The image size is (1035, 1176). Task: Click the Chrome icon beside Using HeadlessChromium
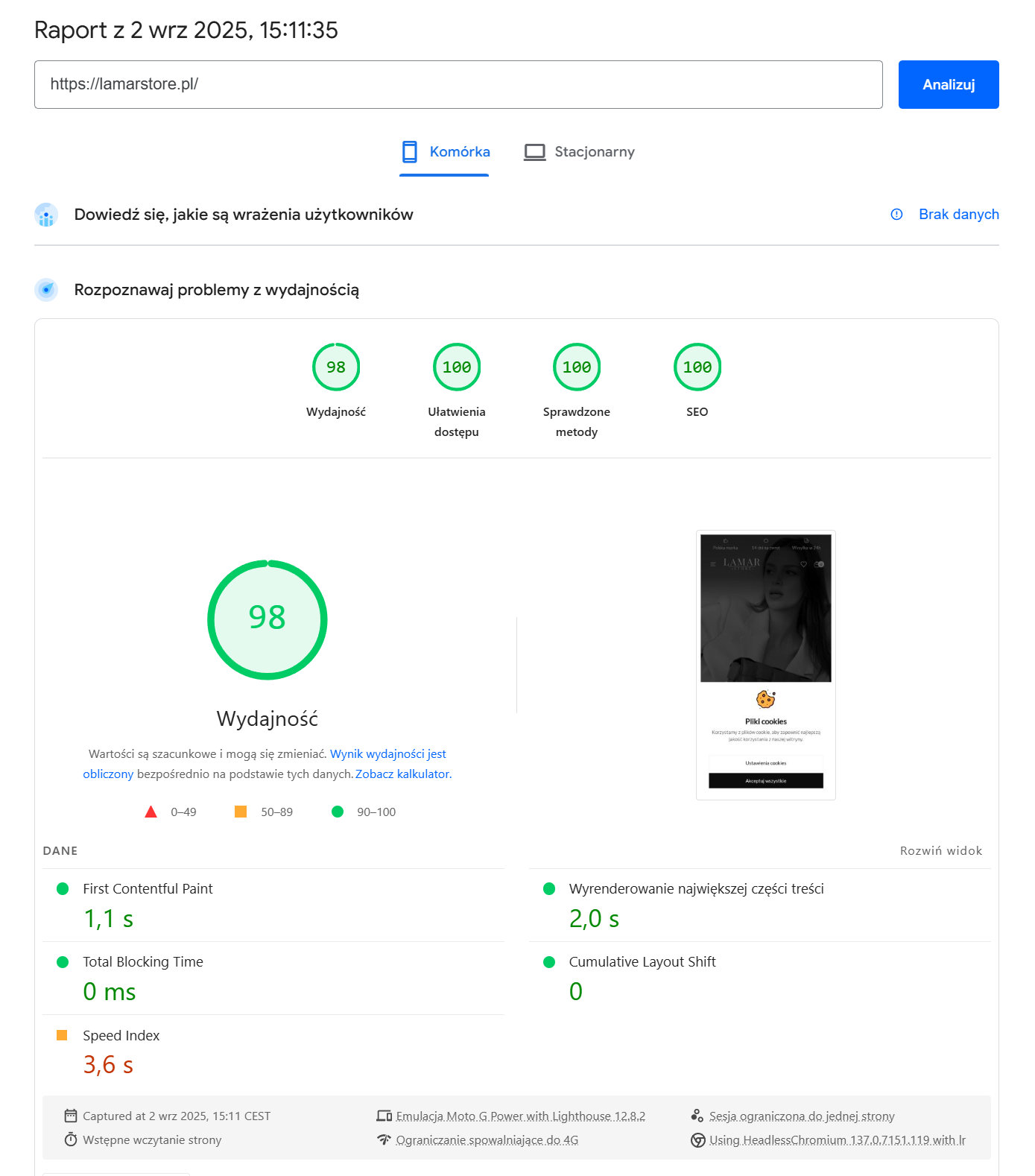tap(698, 1140)
